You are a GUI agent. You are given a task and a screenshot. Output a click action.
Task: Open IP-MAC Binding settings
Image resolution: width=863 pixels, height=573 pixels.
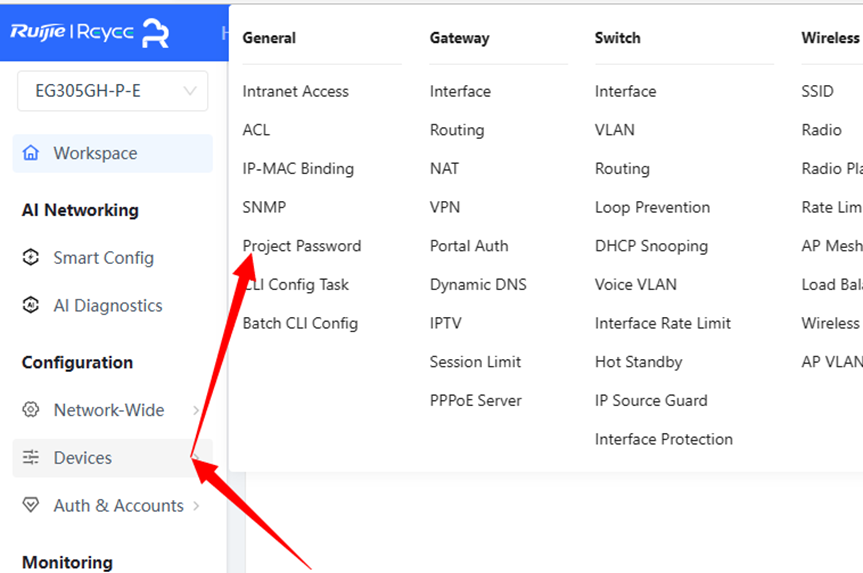click(x=298, y=168)
